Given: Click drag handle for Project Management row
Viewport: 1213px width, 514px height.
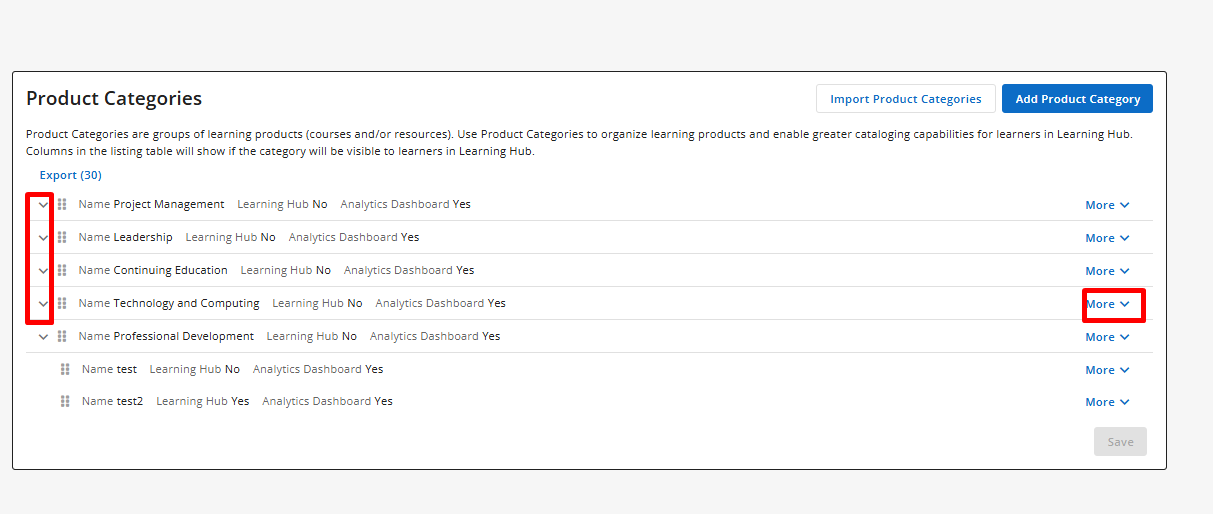Looking at the screenshot, I should click(62, 204).
